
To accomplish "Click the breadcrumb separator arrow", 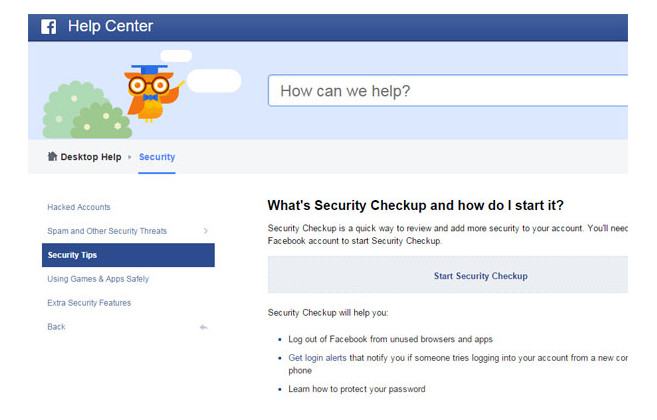I will [x=130, y=158].
